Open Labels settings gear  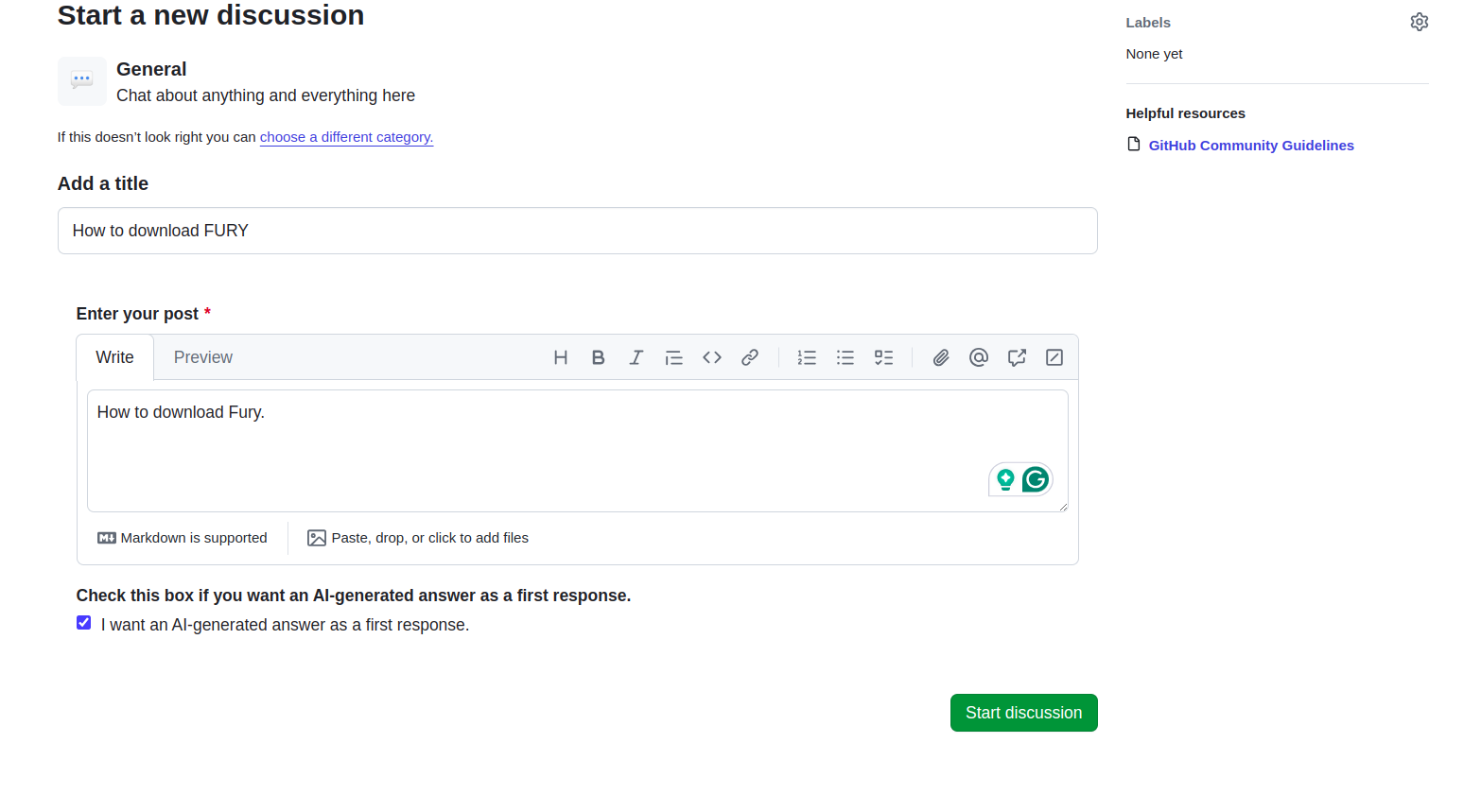point(1420,22)
